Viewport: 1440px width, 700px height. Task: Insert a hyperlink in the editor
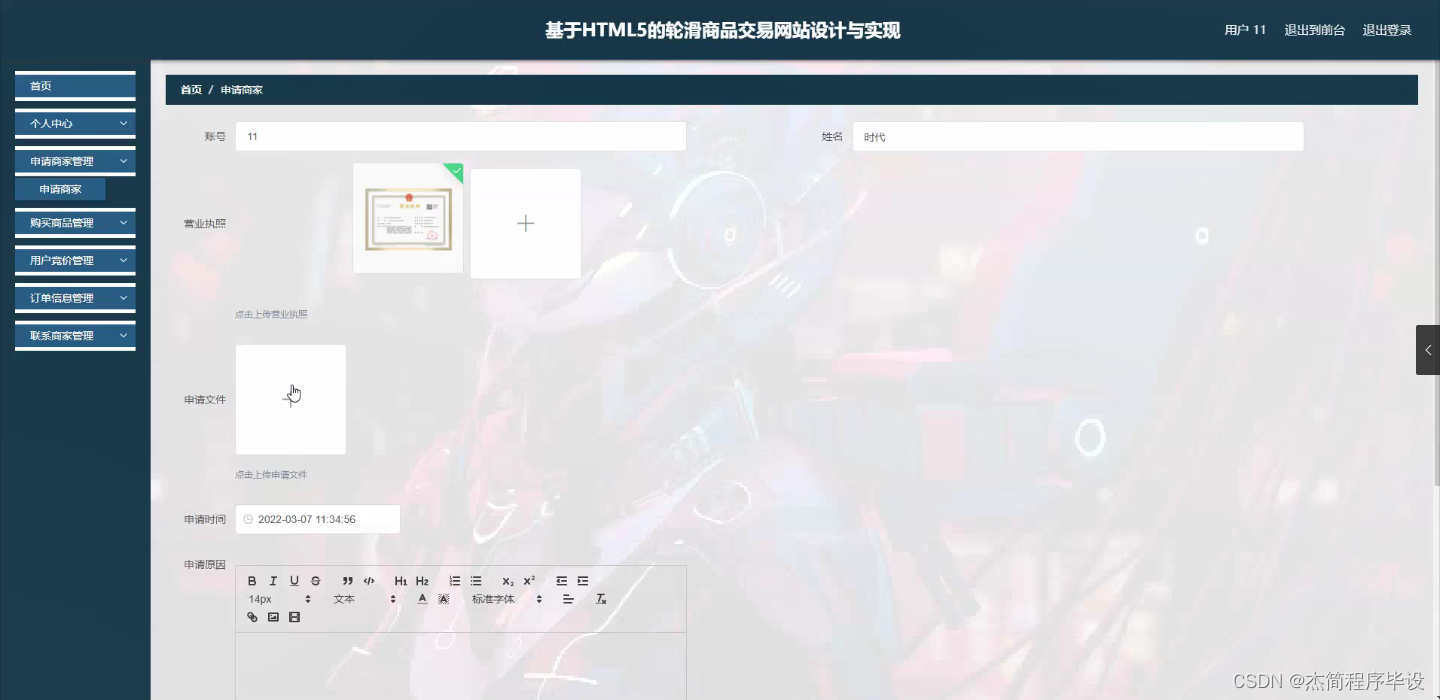252,617
